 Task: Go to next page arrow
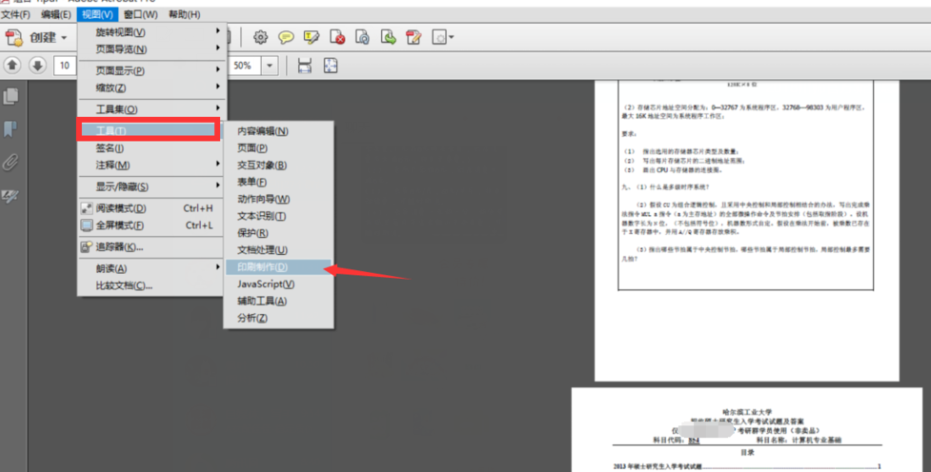(37, 65)
